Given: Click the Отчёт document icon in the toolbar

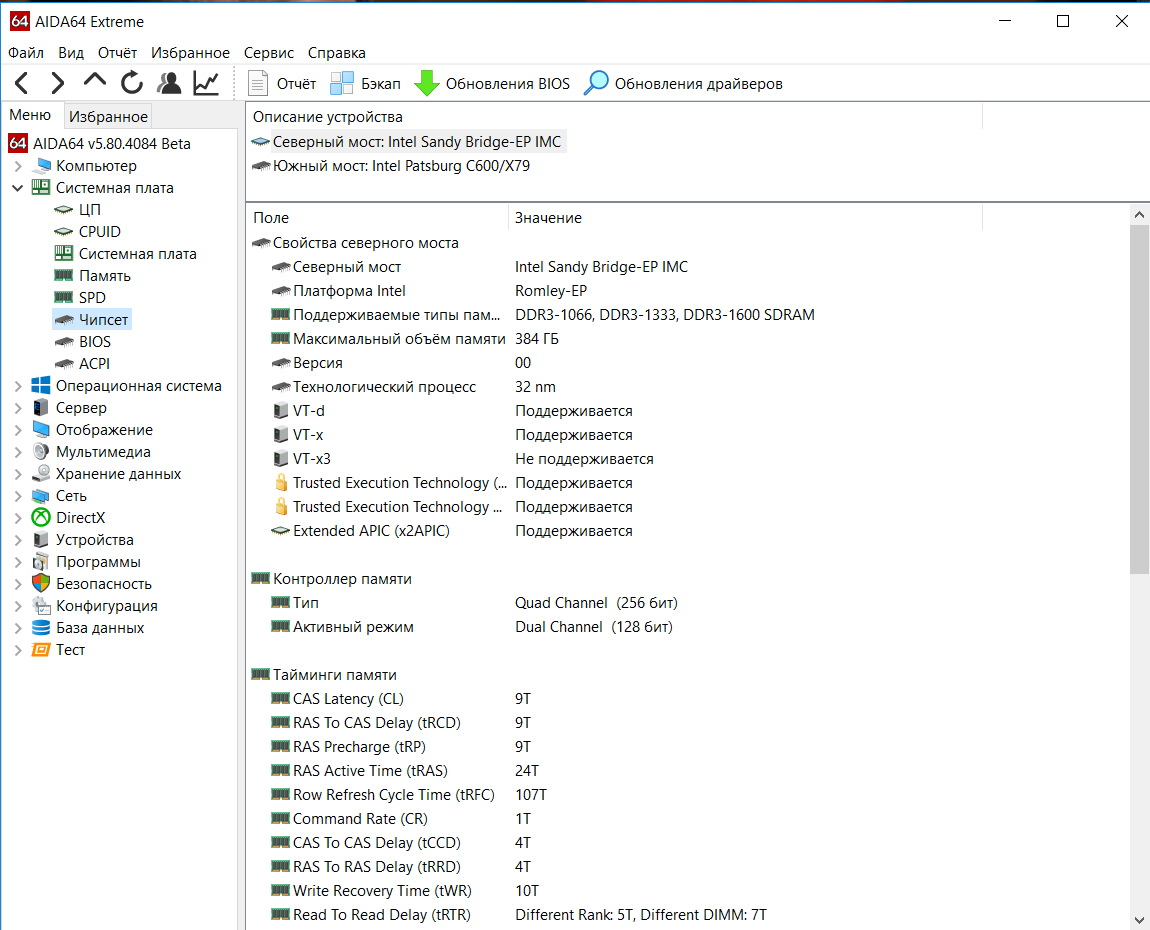Looking at the screenshot, I should [x=257, y=84].
